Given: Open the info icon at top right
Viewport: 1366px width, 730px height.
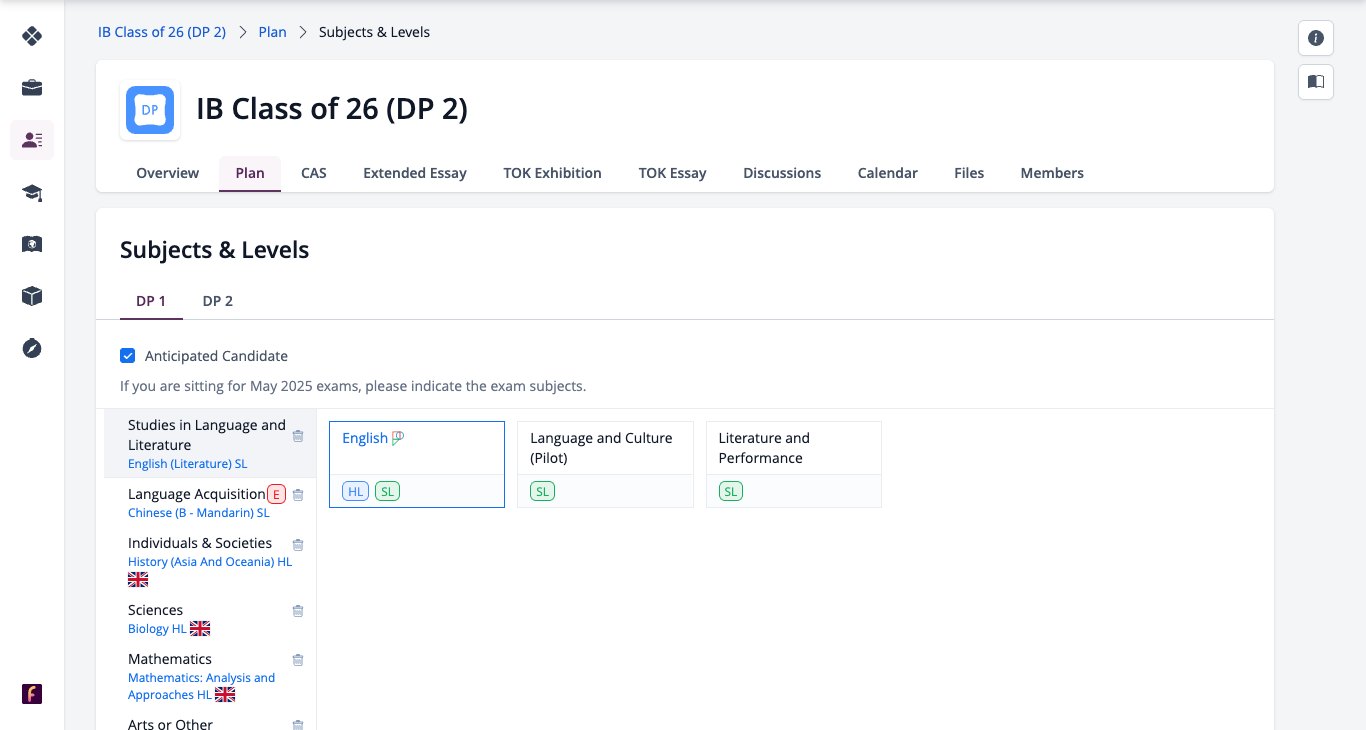Looking at the screenshot, I should coord(1316,38).
